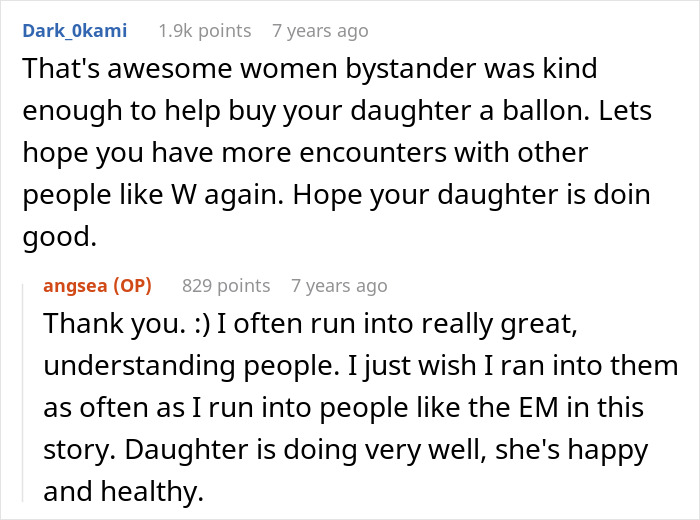The width and height of the screenshot is (700, 520).
Task: Click the '(OP)' tag beside angsea
Action: pos(133,286)
